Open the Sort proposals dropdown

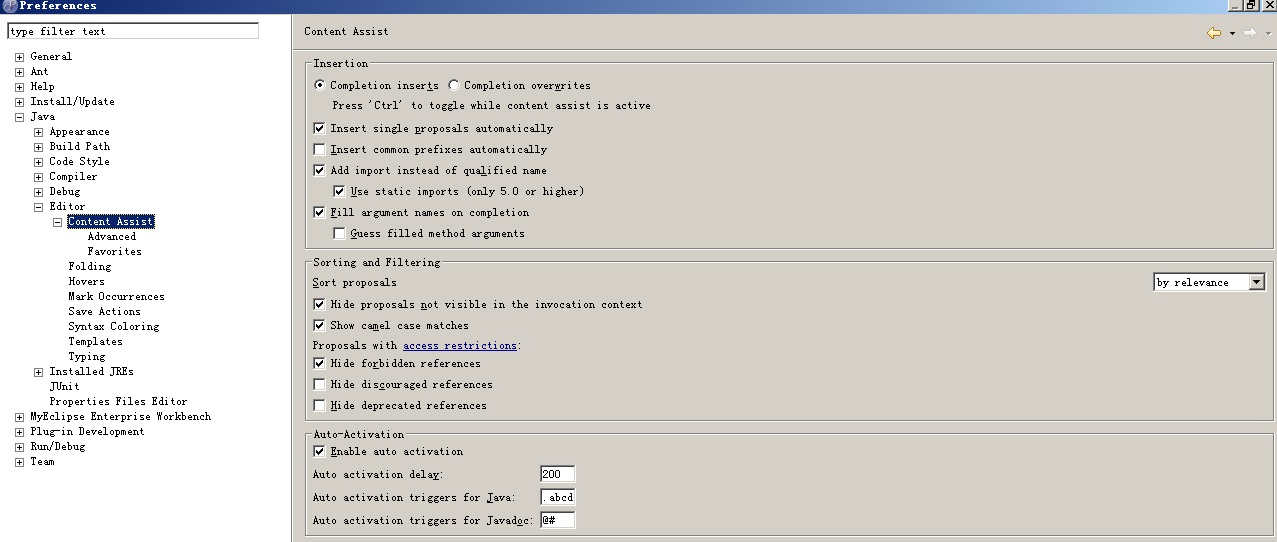coord(1257,282)
